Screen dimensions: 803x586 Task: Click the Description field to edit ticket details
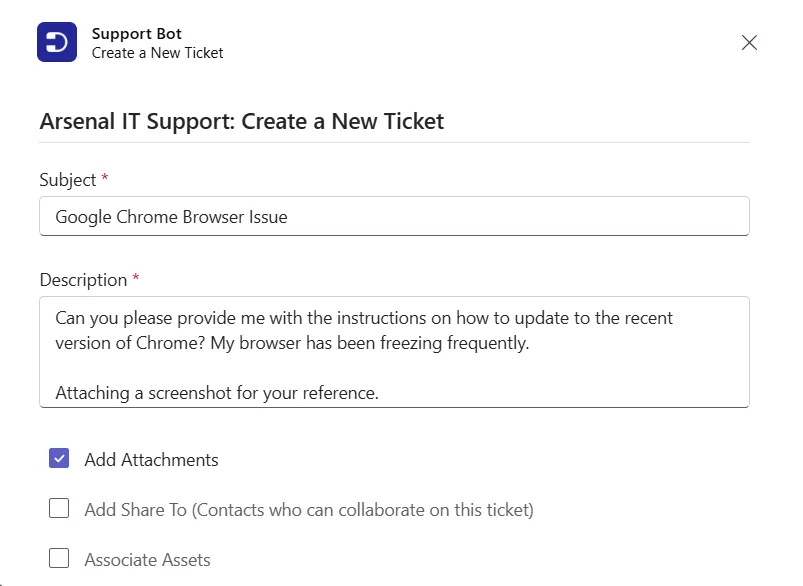[393, 350]
